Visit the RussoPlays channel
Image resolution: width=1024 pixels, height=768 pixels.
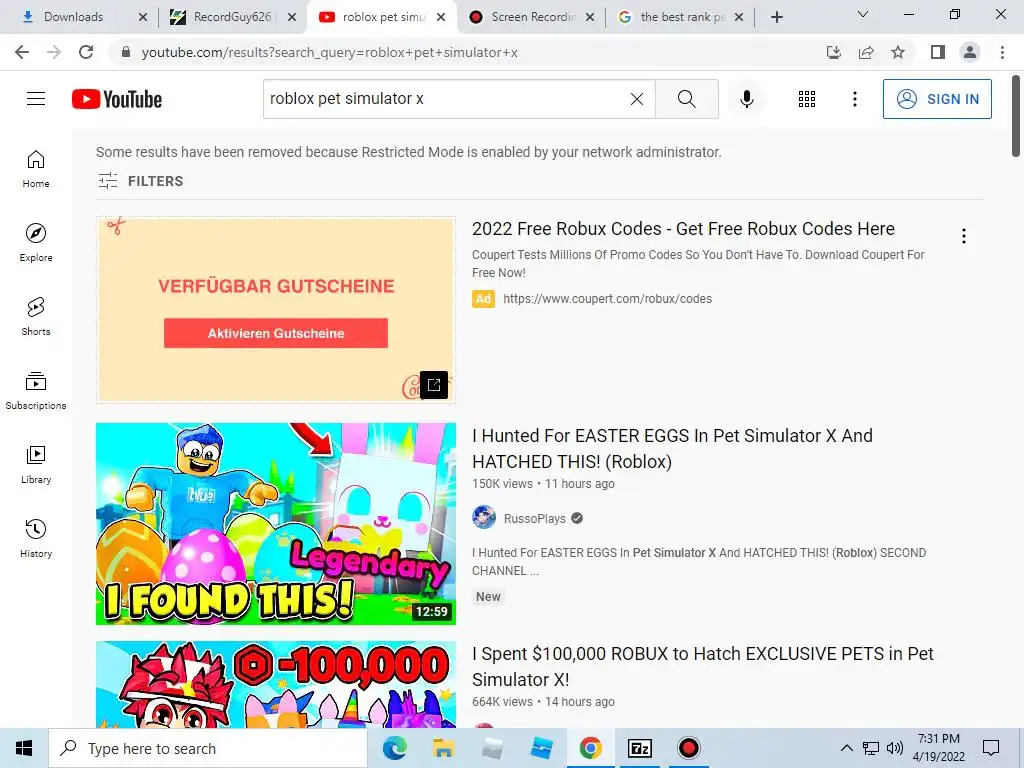534,519
